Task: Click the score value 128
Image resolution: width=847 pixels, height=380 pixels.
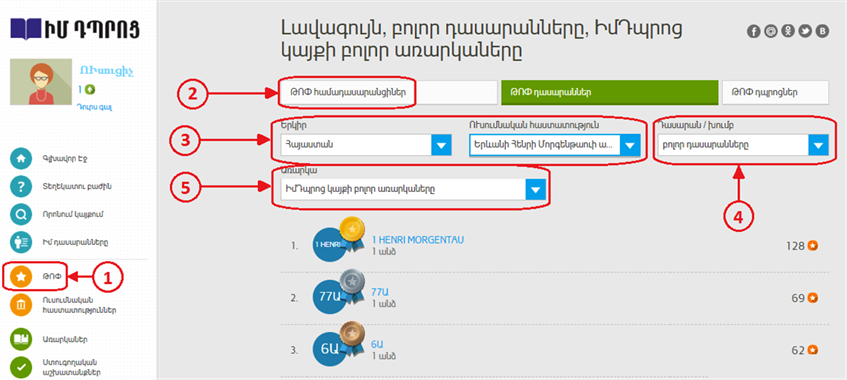Action: coord(795,246)
